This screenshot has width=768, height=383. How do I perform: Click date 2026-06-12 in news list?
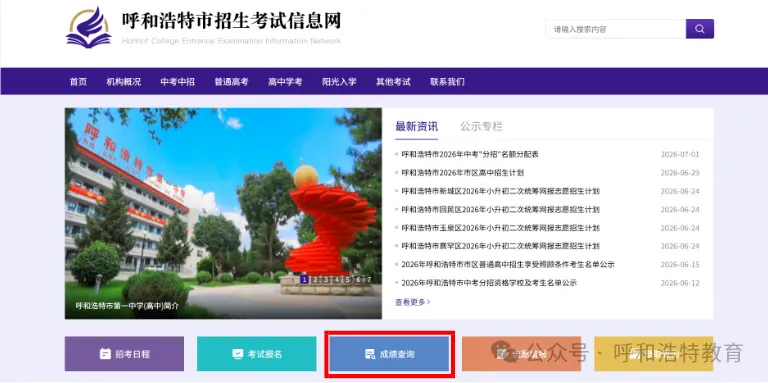coord(680,283)
